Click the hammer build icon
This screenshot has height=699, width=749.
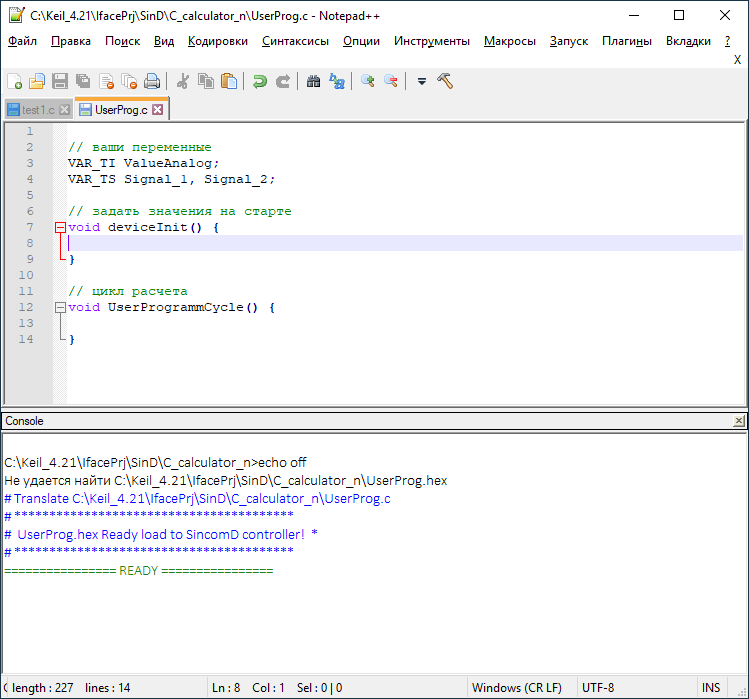click(x=446, y=82)
